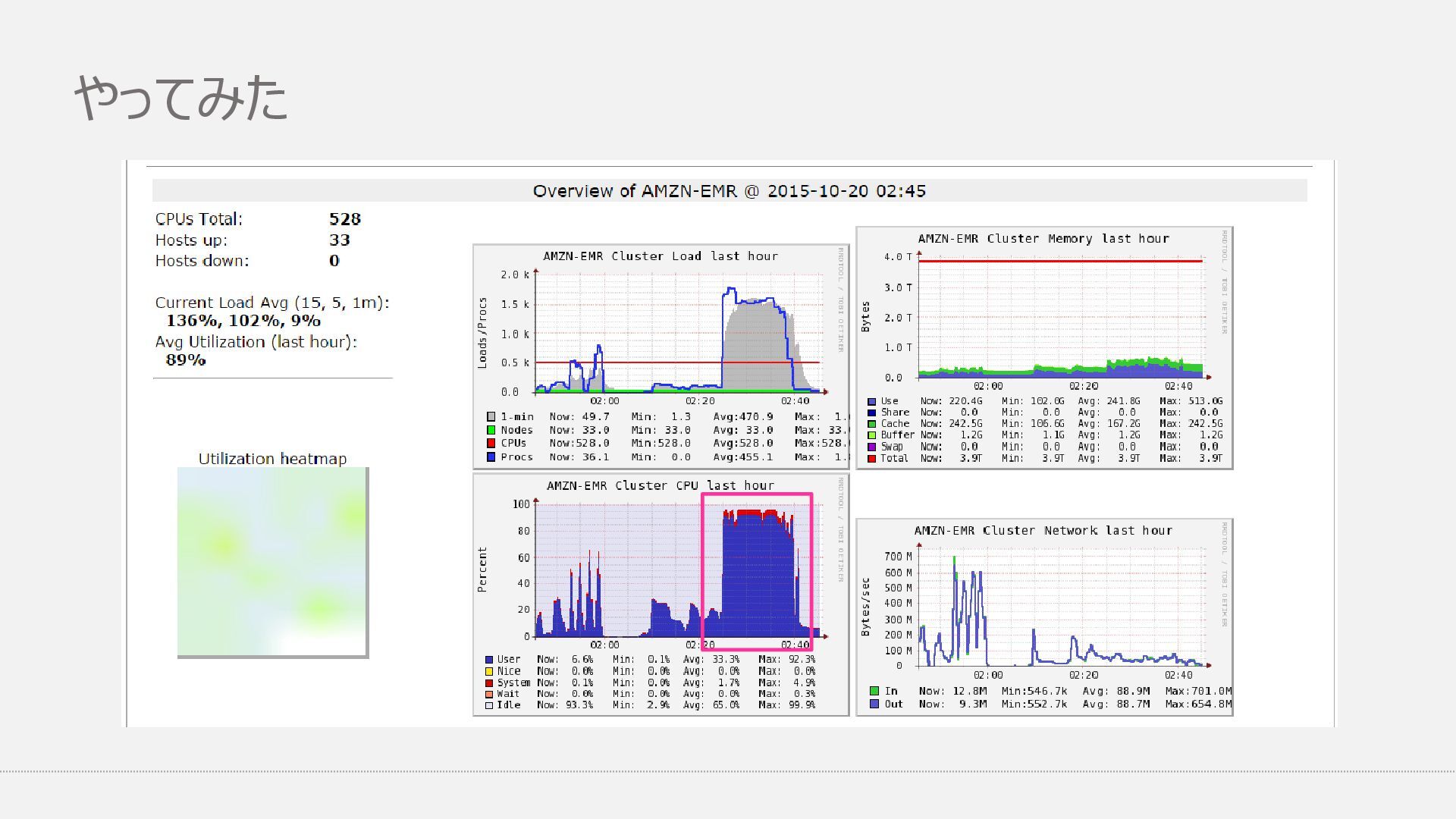Image resolution: width=1456 pixels, height=819 pixels.
Task: Click the Utilization heatmap image
Action: click(272, 562)
